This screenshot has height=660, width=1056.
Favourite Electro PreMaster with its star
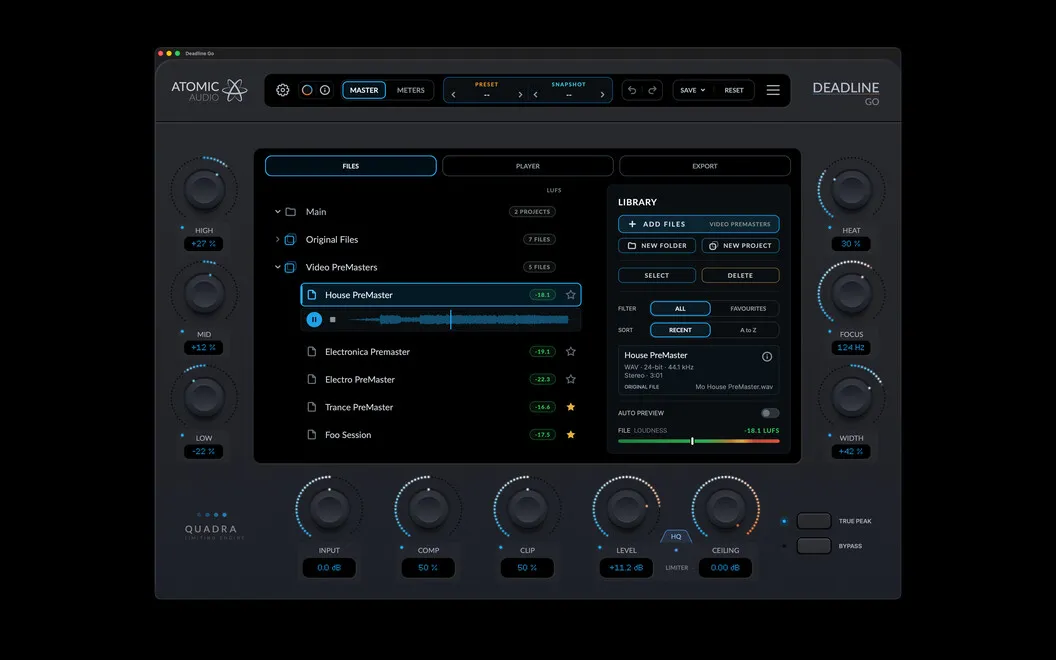[x=570, y=379]
